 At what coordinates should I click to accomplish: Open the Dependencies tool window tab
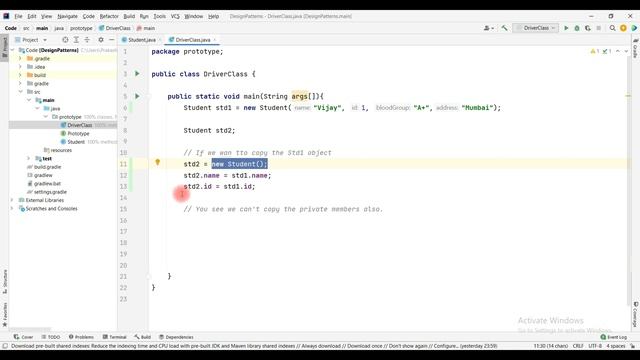(176, 337)
